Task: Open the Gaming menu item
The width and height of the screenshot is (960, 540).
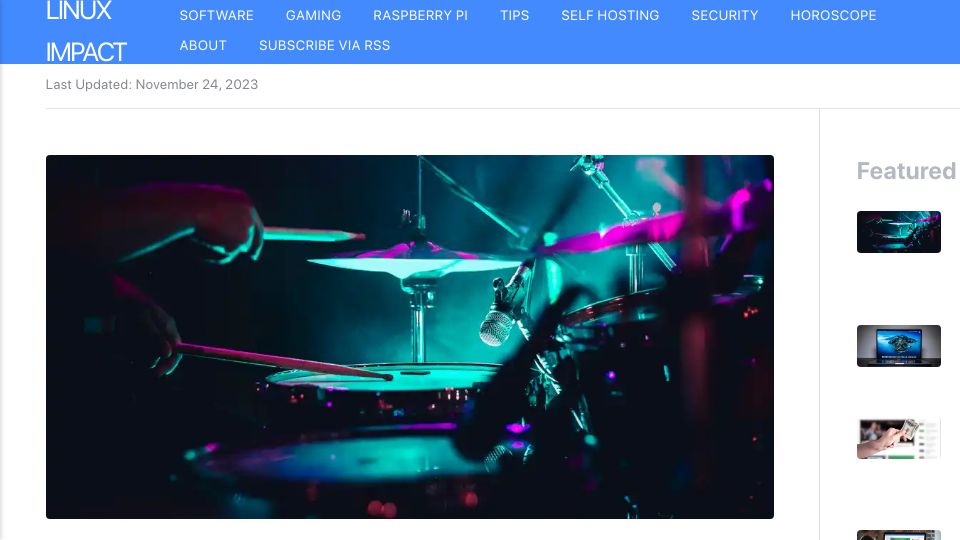Action: tap(313, 15)
